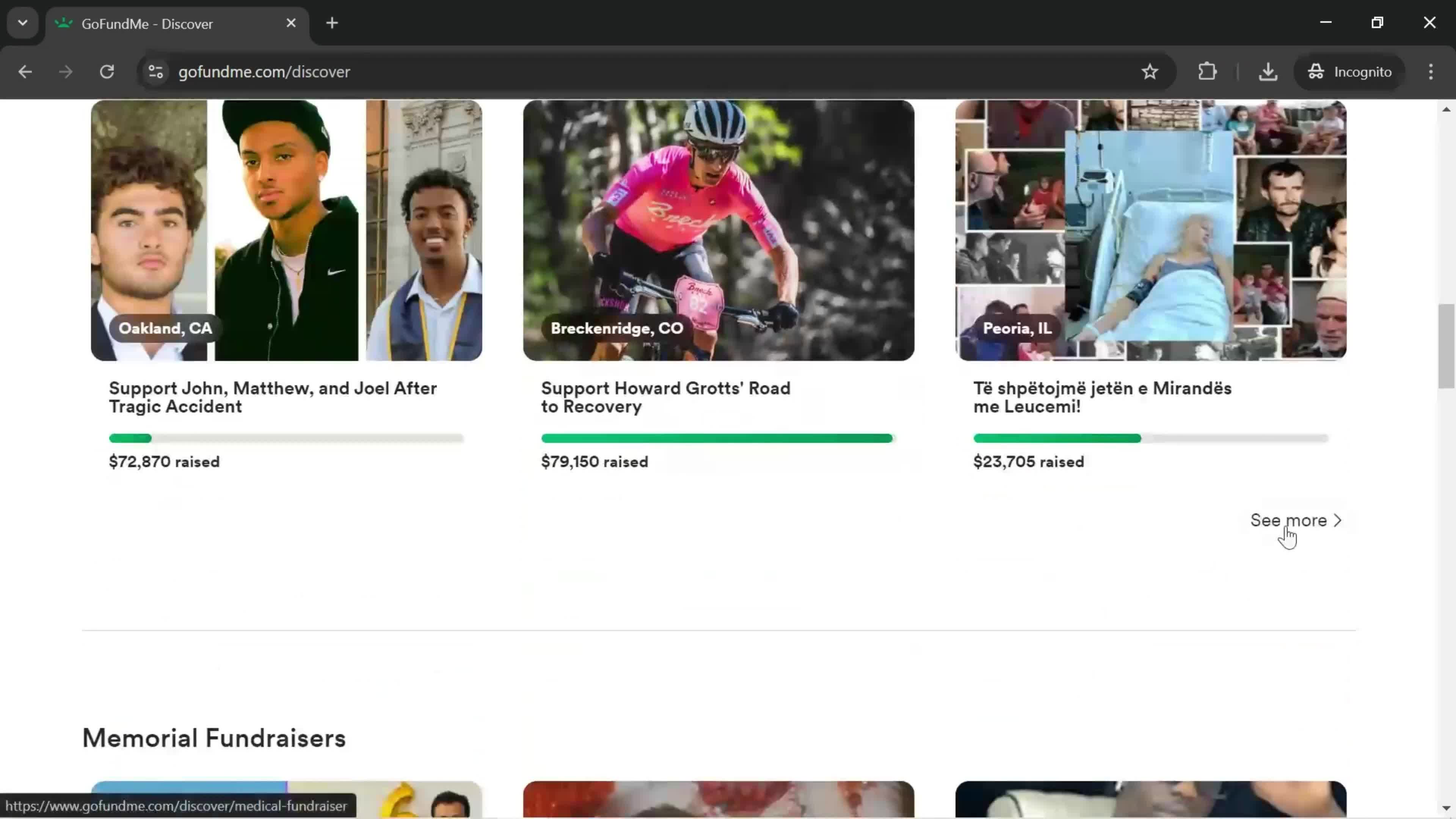Click the chevron next to See more
The image size is (1456, 819).
(x=1337, y=520)
